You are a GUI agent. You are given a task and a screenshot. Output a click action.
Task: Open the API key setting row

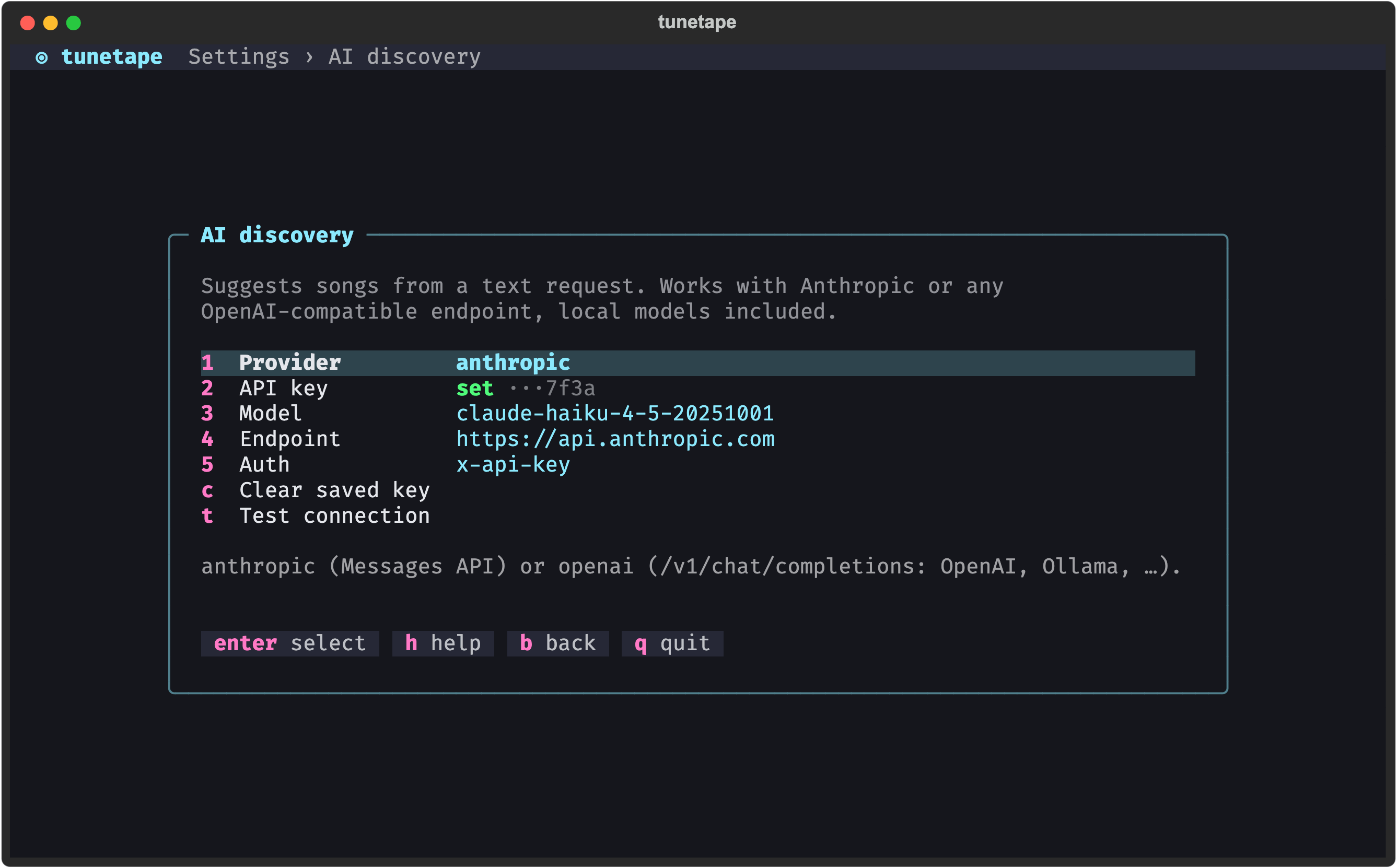pyautogui.click(x=697, y=389)
